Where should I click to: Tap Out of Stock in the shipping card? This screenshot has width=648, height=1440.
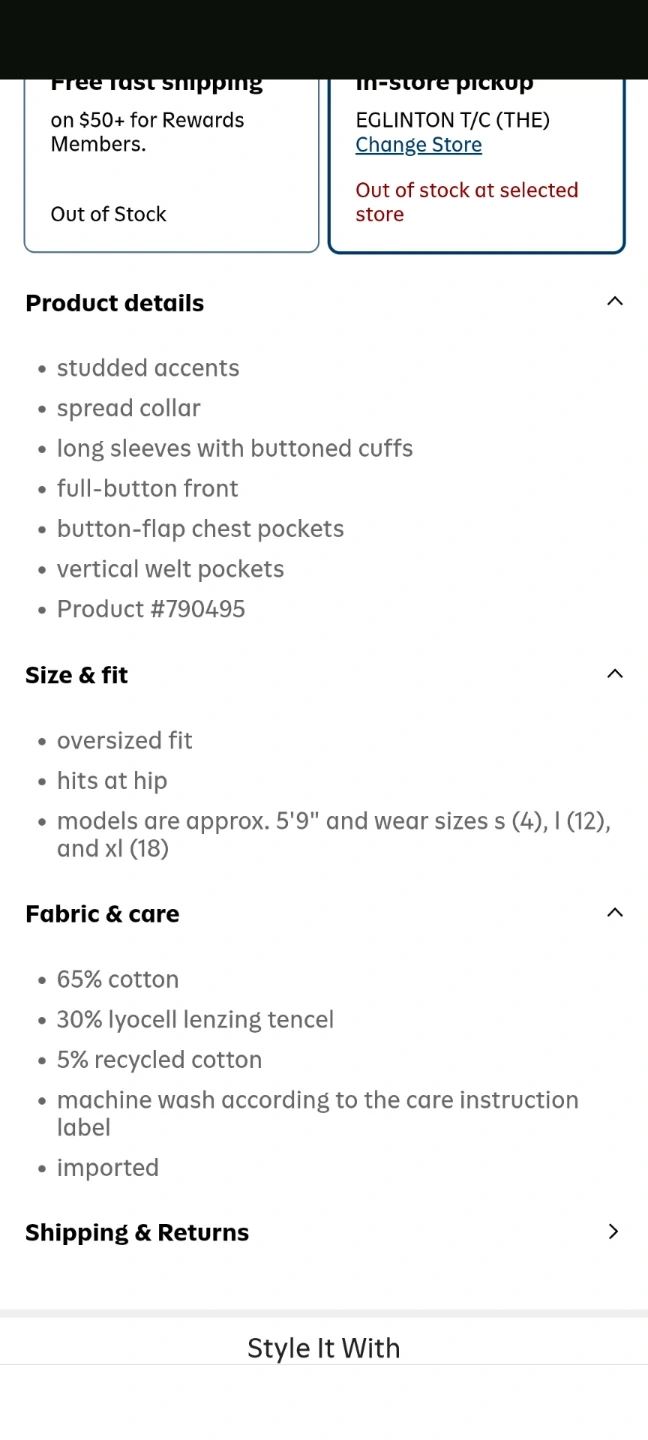(x=108, y=214)
